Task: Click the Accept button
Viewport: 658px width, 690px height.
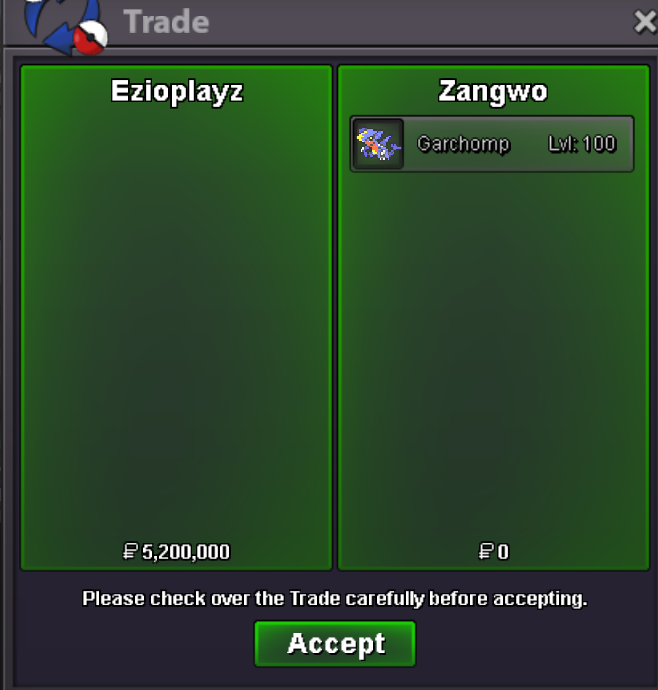Action: 335,643
